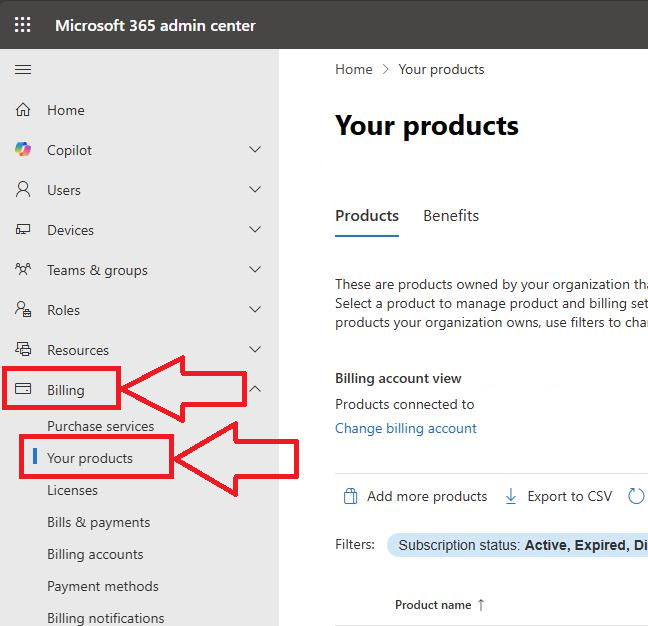Click the download arrow icon for Export to CSV
Image resolution: width=648 pixels, height=626 pixels.
(x=511, y=496)
